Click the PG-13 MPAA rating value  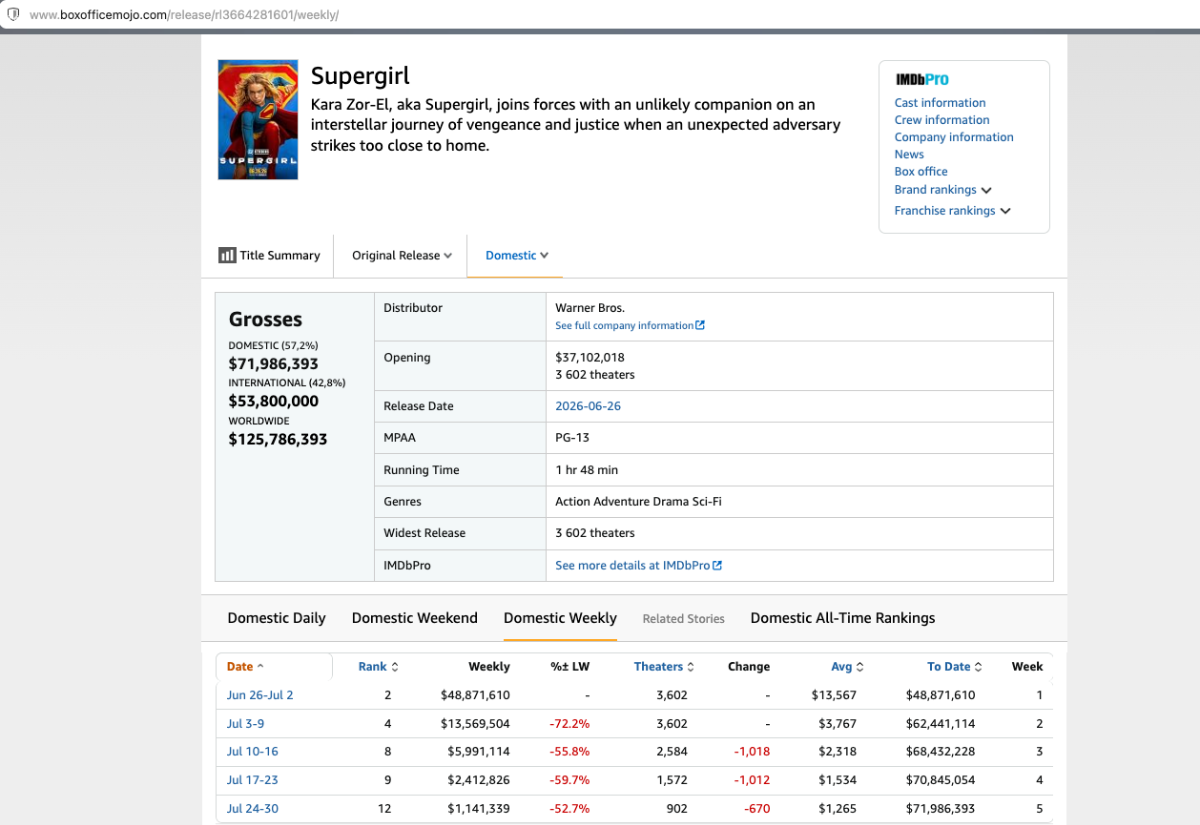coord(573,438)
